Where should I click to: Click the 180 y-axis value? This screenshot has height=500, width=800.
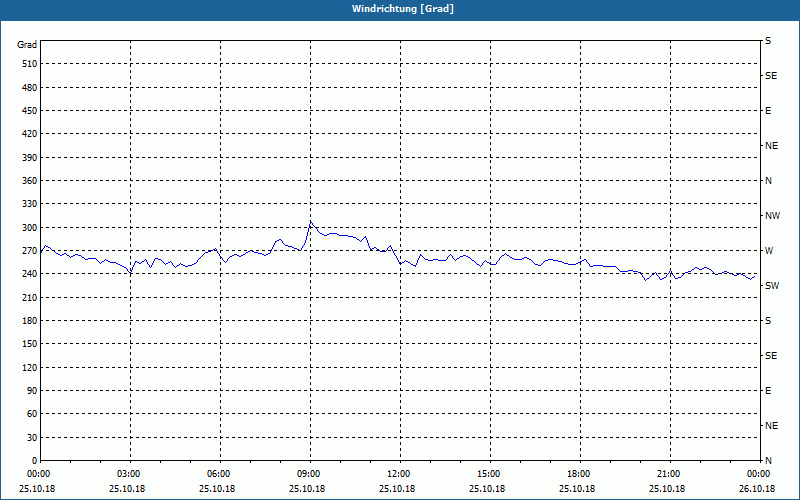coord(29,320)
